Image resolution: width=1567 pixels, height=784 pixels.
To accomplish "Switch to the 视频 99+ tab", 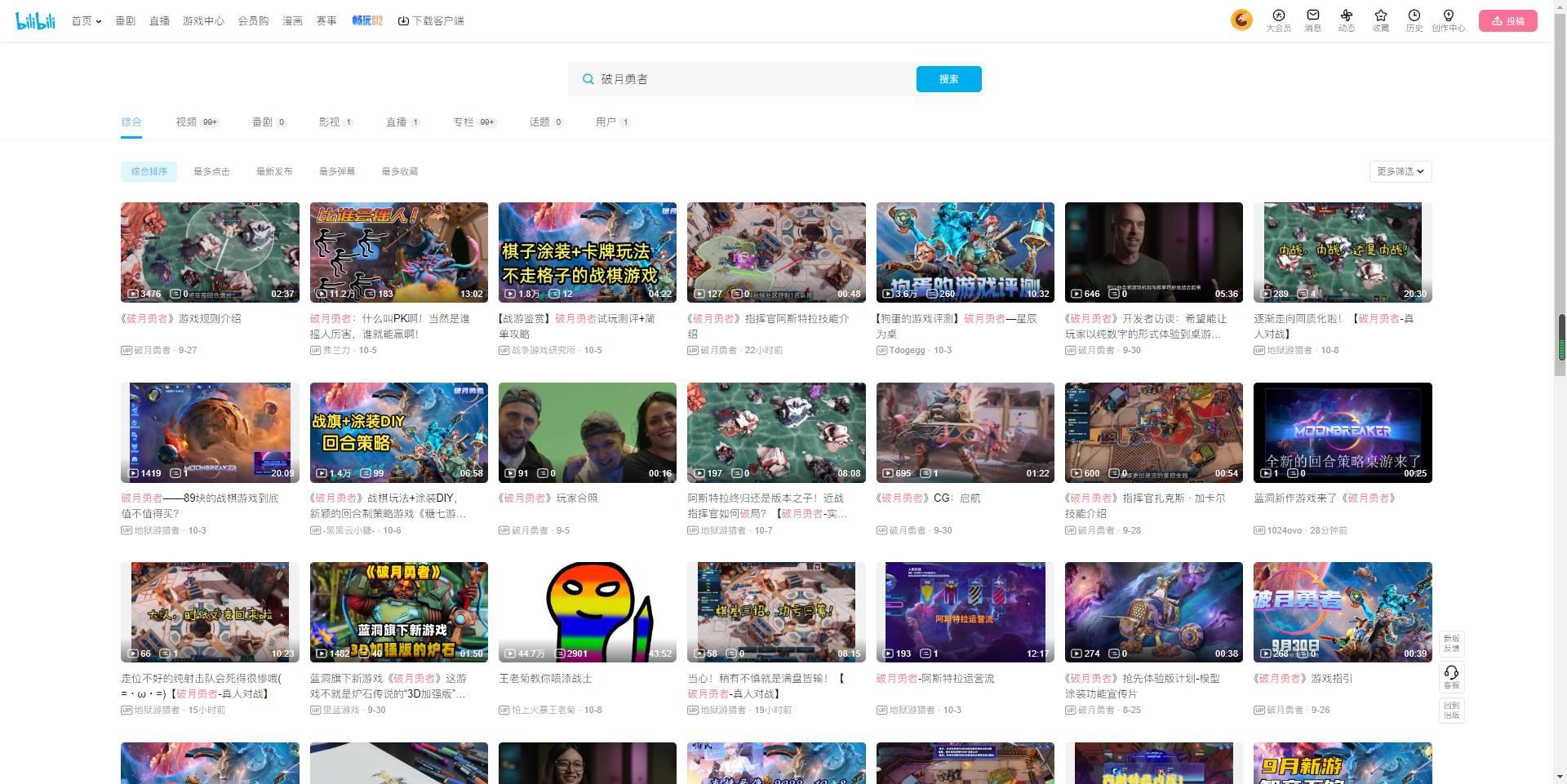I will click(x=198, y=122).
